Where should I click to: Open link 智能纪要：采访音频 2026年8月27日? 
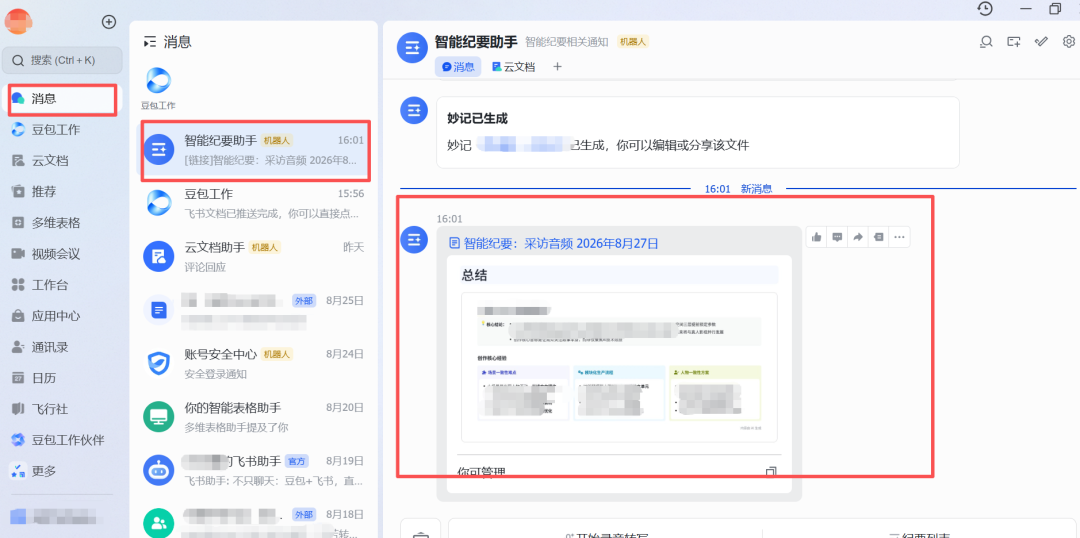554,243
